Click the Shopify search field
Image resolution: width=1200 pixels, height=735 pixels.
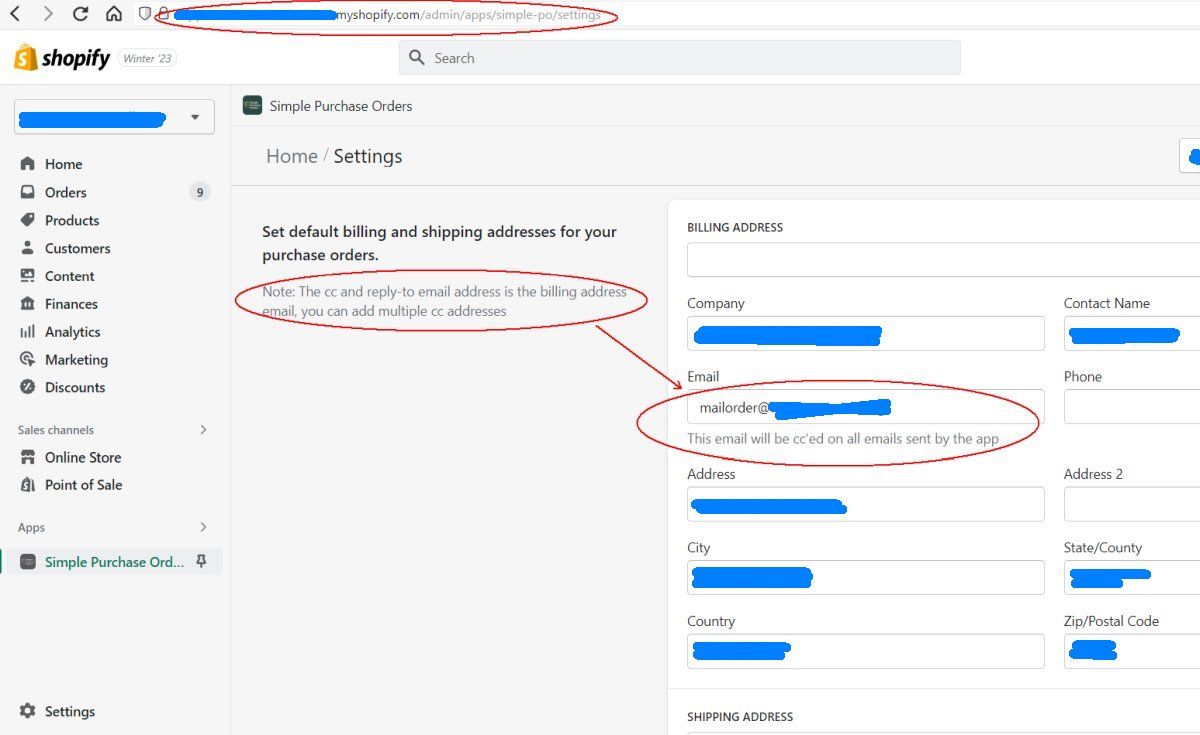tap(680, 58)
